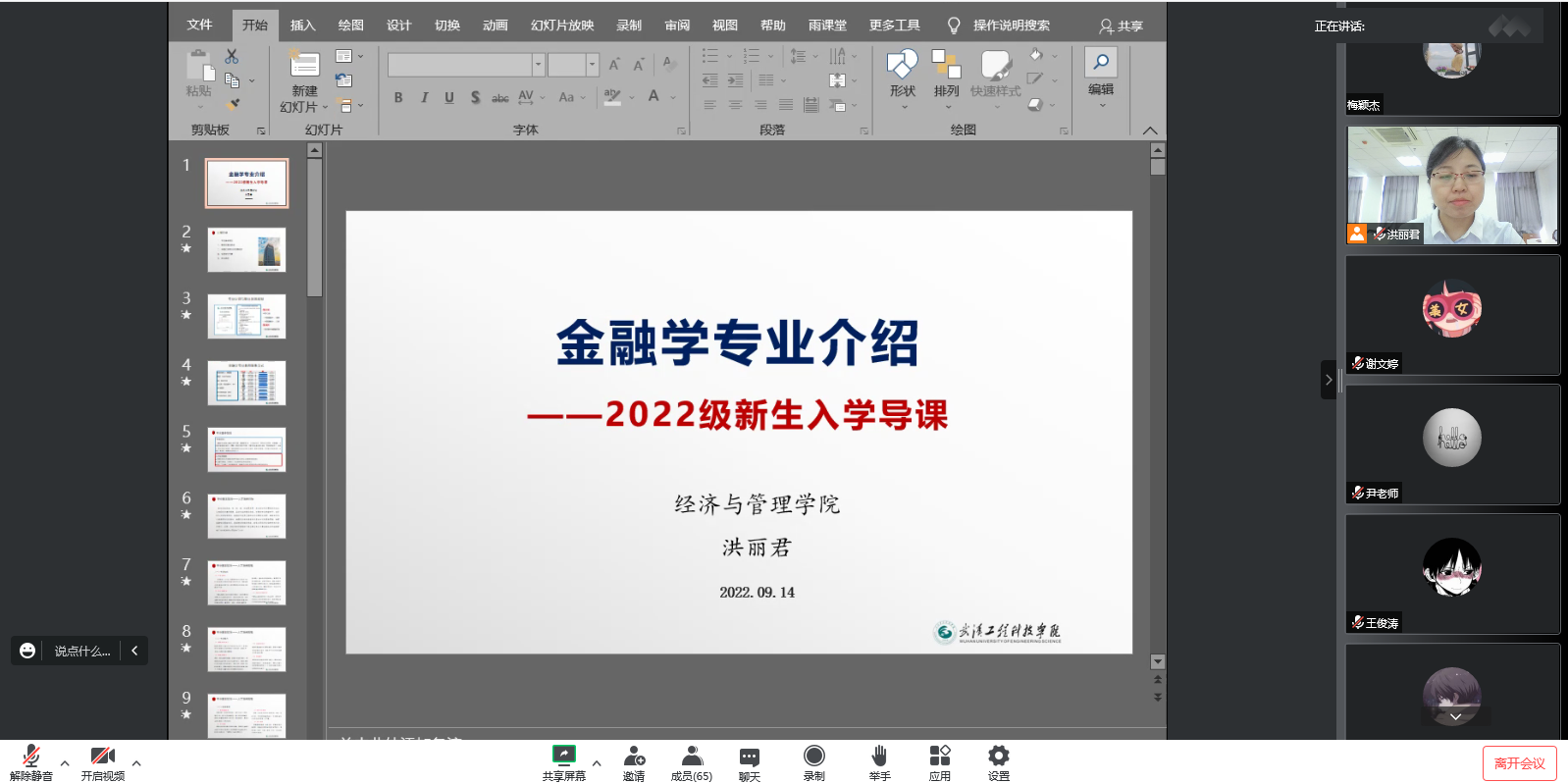This screenshot has width=1568, height=784.
Task: Collapse the PowerPoint ribbon
Action: (1150, 131)
